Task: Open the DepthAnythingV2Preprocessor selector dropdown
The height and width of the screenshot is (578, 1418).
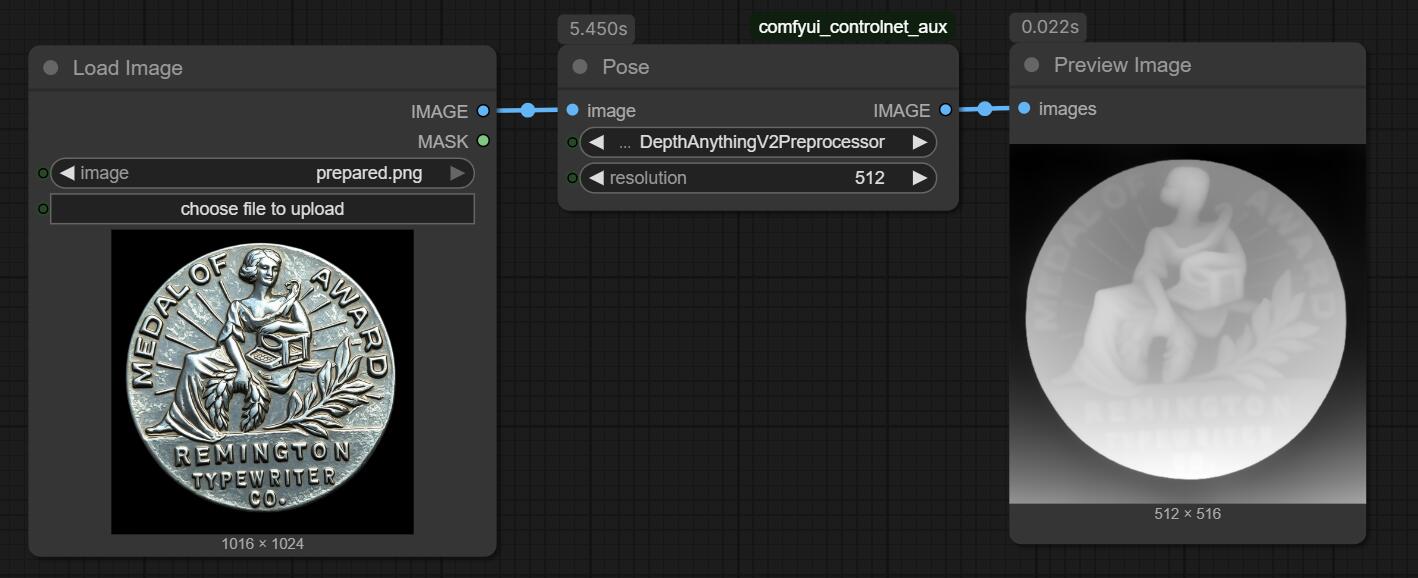Action: pyautogui.click(x=761, y=142)
